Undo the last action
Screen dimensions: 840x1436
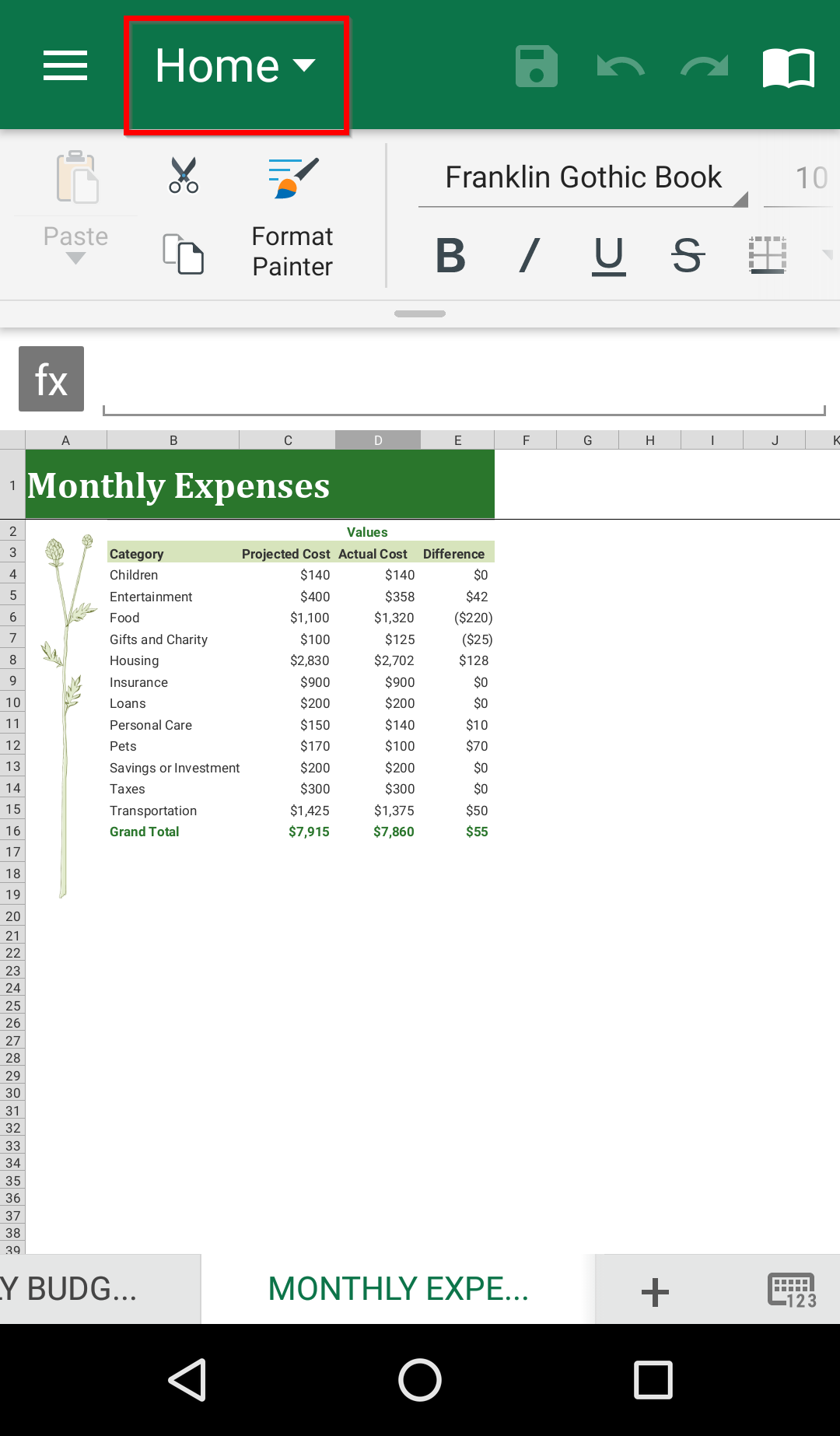coord(620,67)
